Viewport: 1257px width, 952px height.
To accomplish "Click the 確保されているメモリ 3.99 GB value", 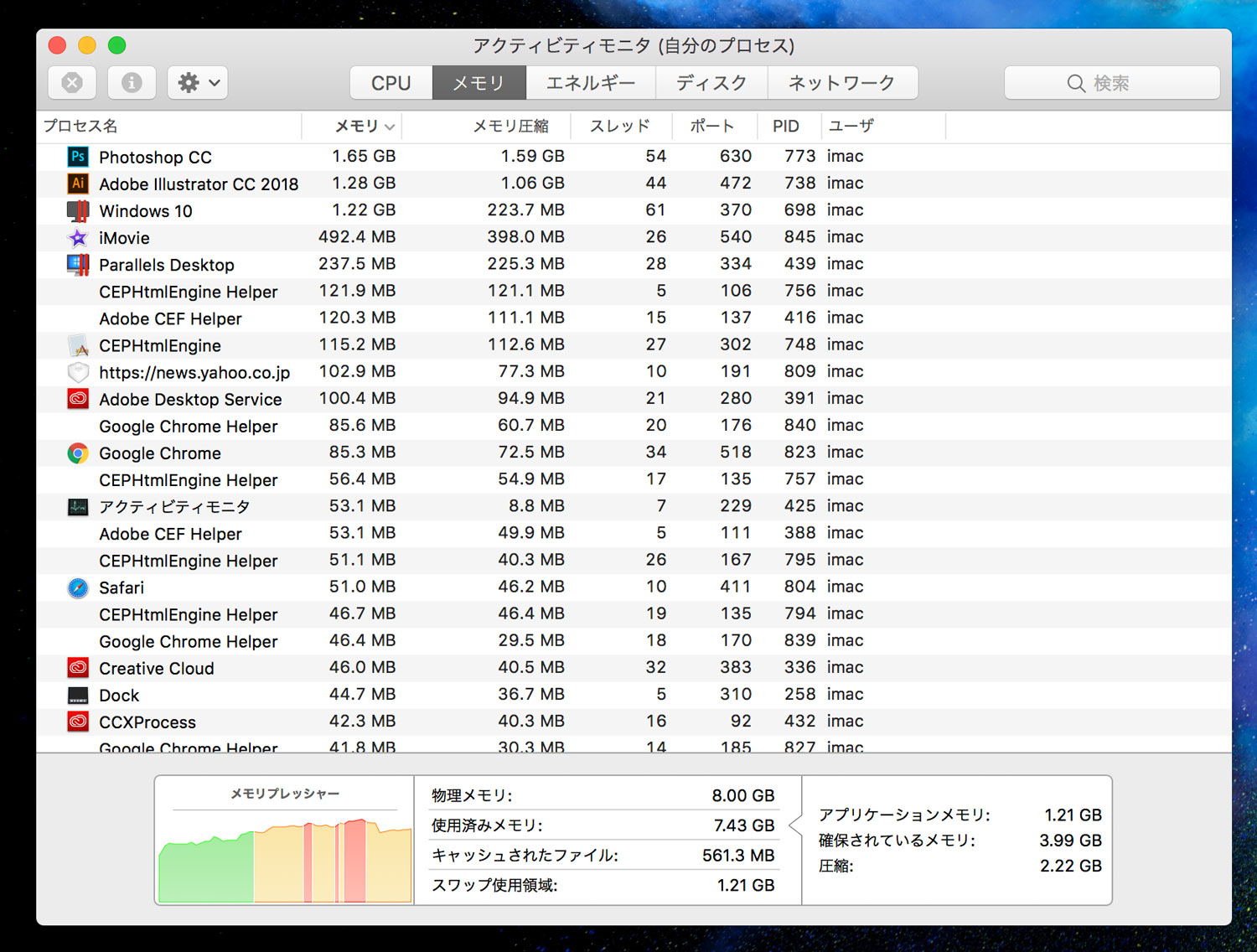I will point(1071,841).
